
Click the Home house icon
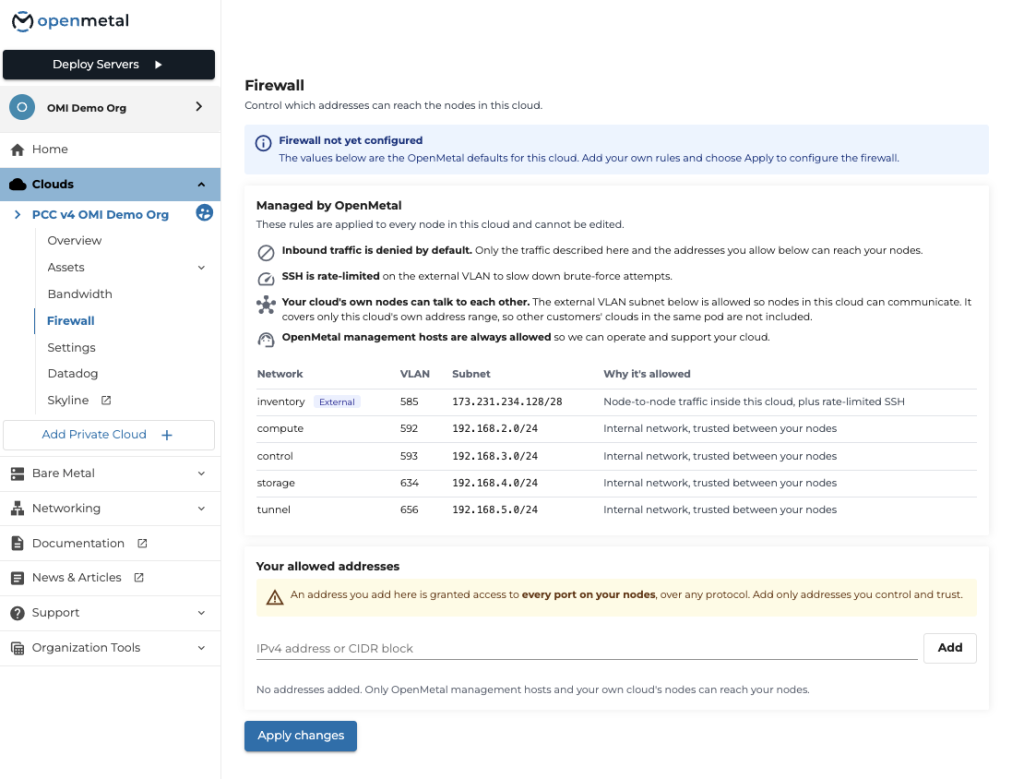[x=18, y=150]
